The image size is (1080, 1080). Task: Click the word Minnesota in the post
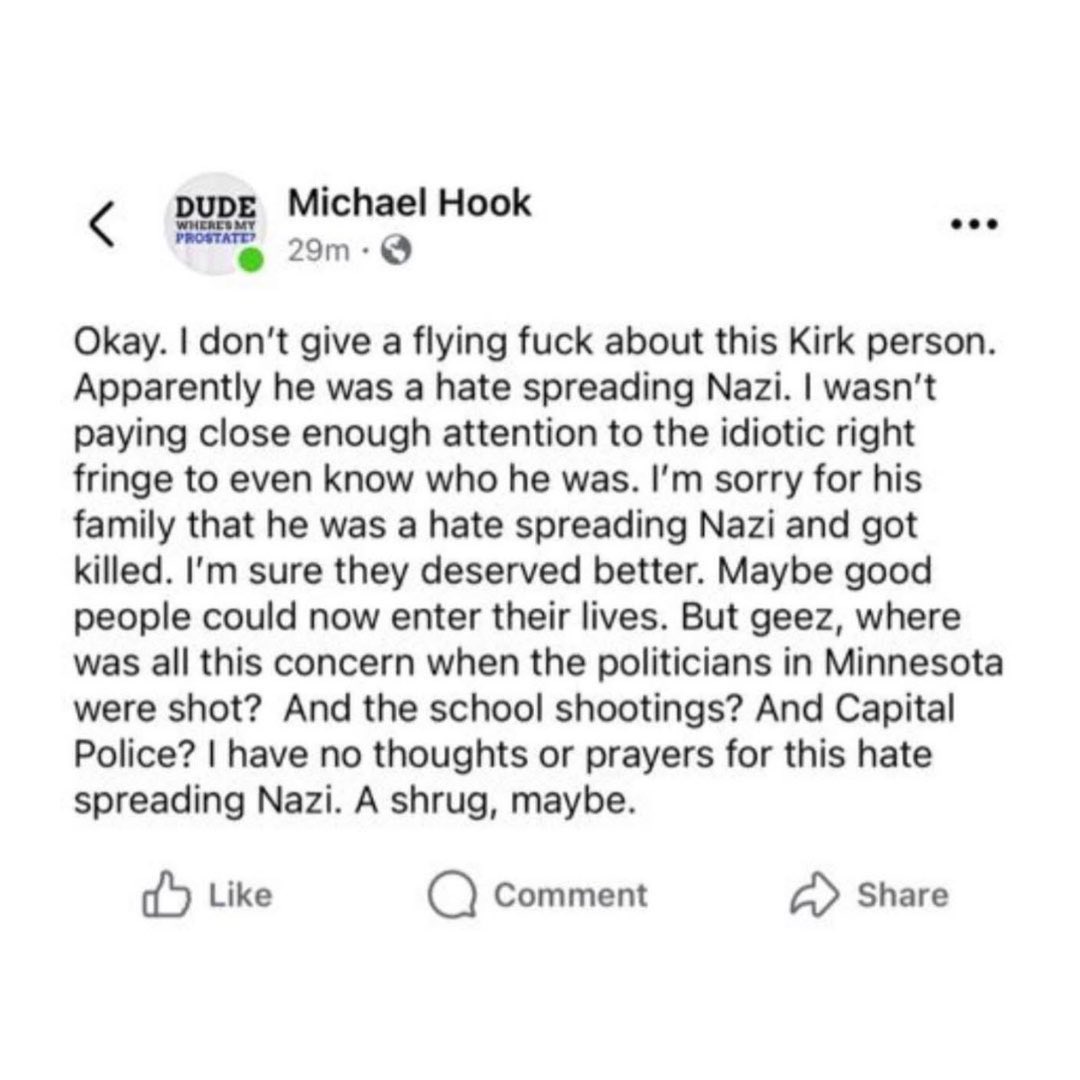click(913, 663)
